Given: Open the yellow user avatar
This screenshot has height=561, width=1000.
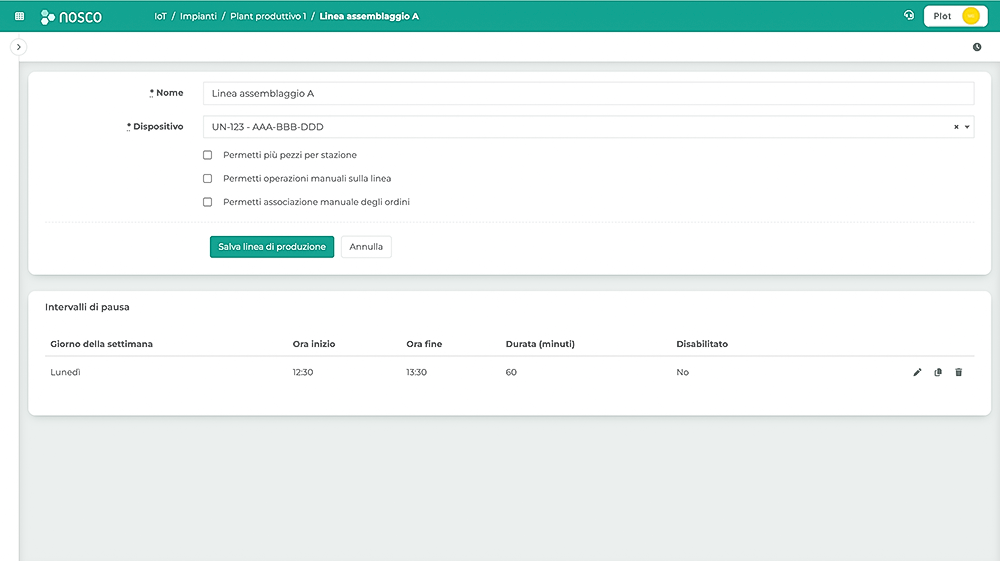Looking at the screenshot, I should [x=969, y=16].
